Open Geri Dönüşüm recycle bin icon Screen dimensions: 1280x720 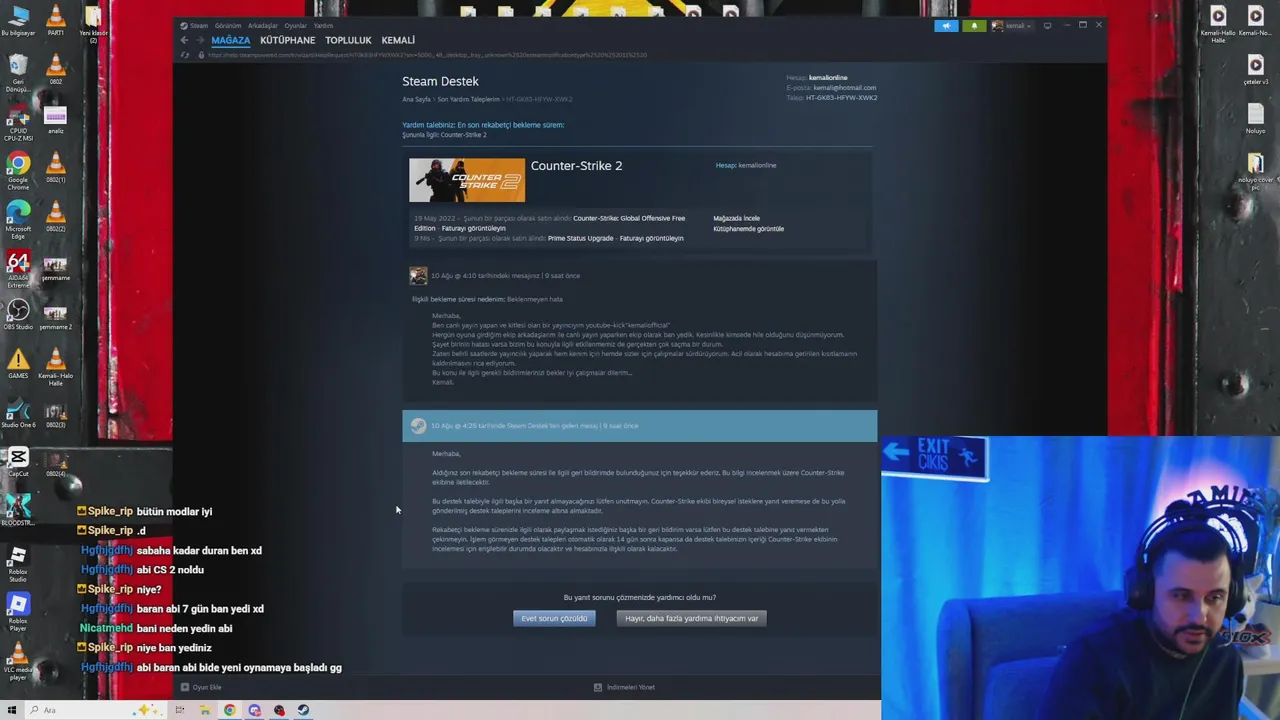(x=18, y=74)
